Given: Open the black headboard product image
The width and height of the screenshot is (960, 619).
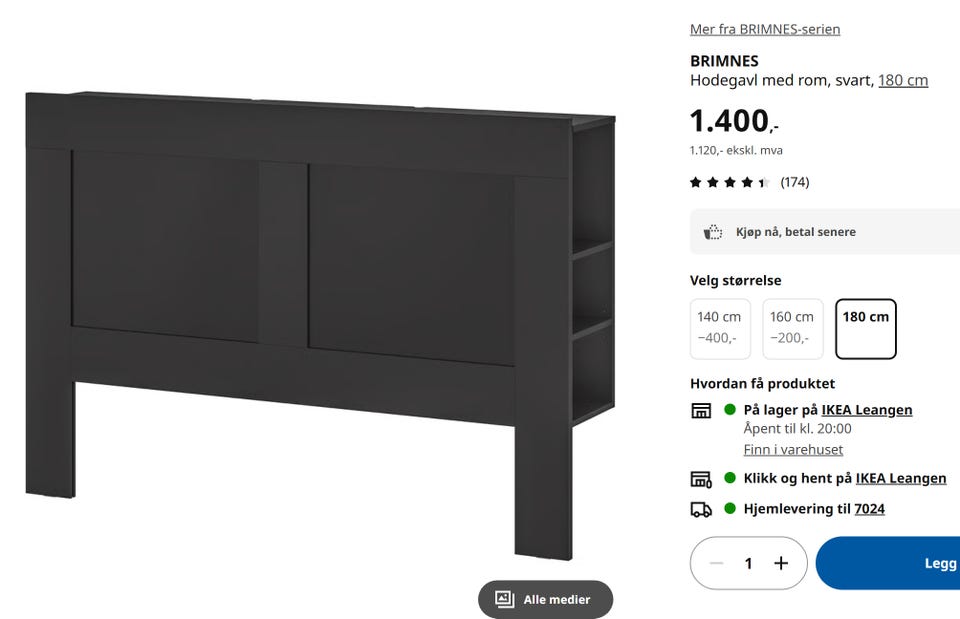Looking at the screenshot, I should coord(320,325).
